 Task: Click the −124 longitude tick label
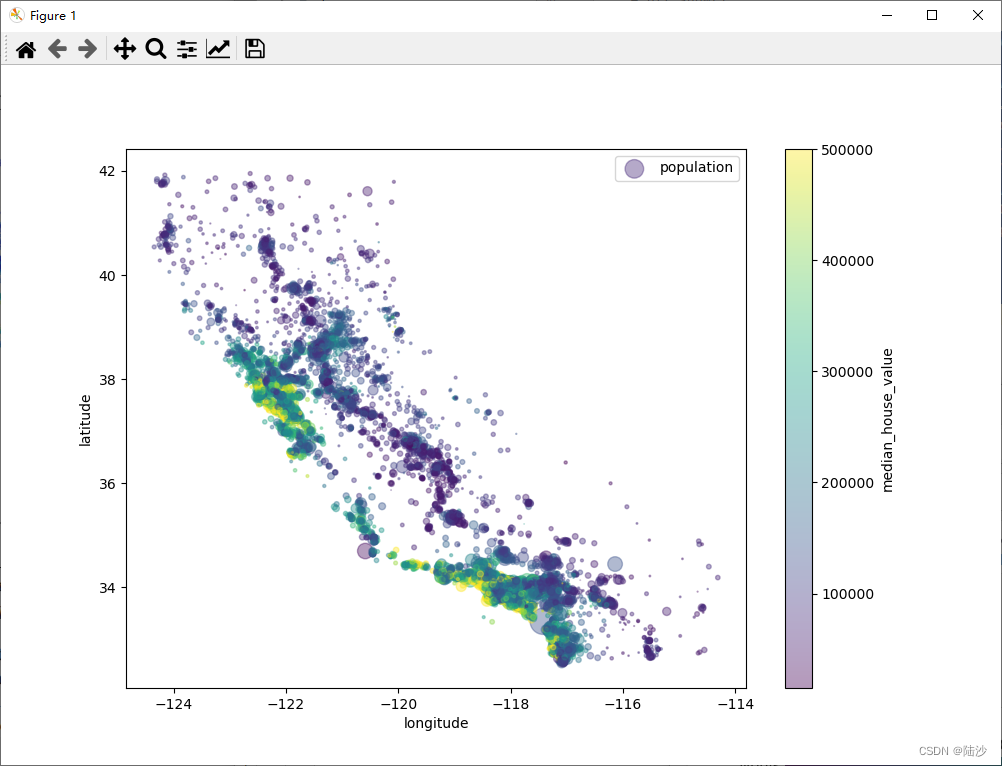coord(173,704)
